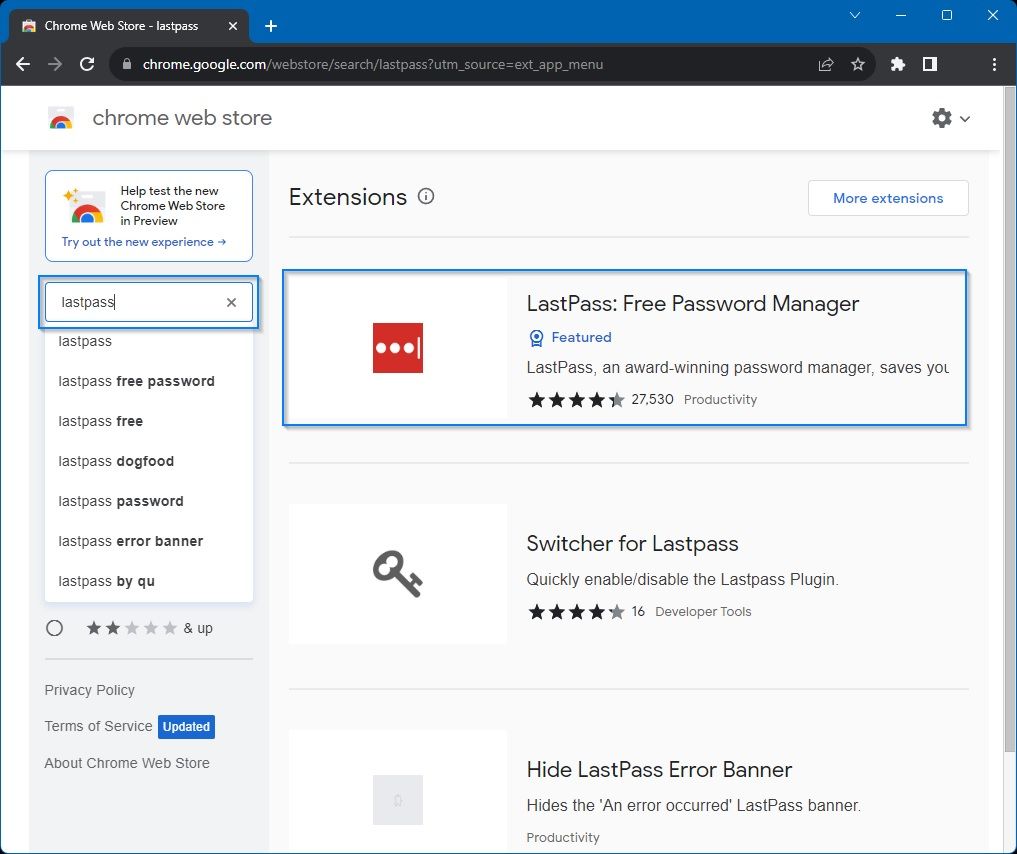This screenshot has height=854, width=1017.
Task: Choose the 'lastpass free password' search suggestion
Action: (x=136, y=381)
